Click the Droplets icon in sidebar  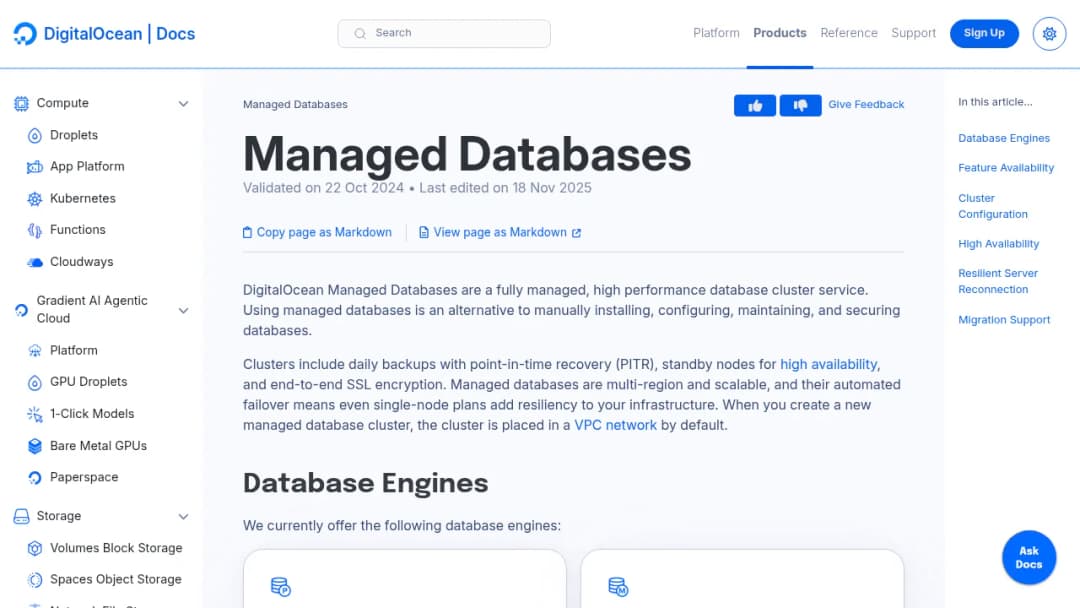tap(34, 136)
